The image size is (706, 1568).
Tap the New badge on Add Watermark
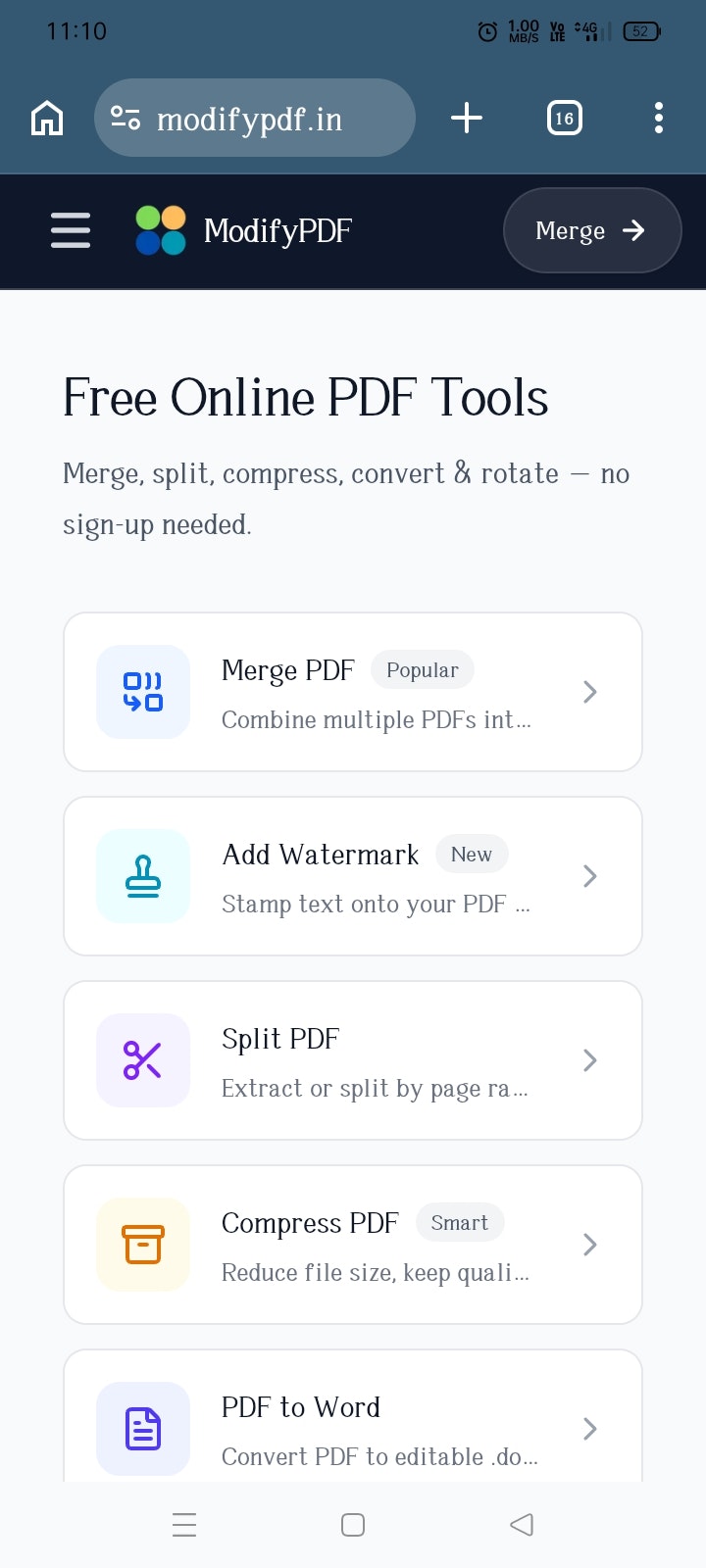click(x=472, y=854)
